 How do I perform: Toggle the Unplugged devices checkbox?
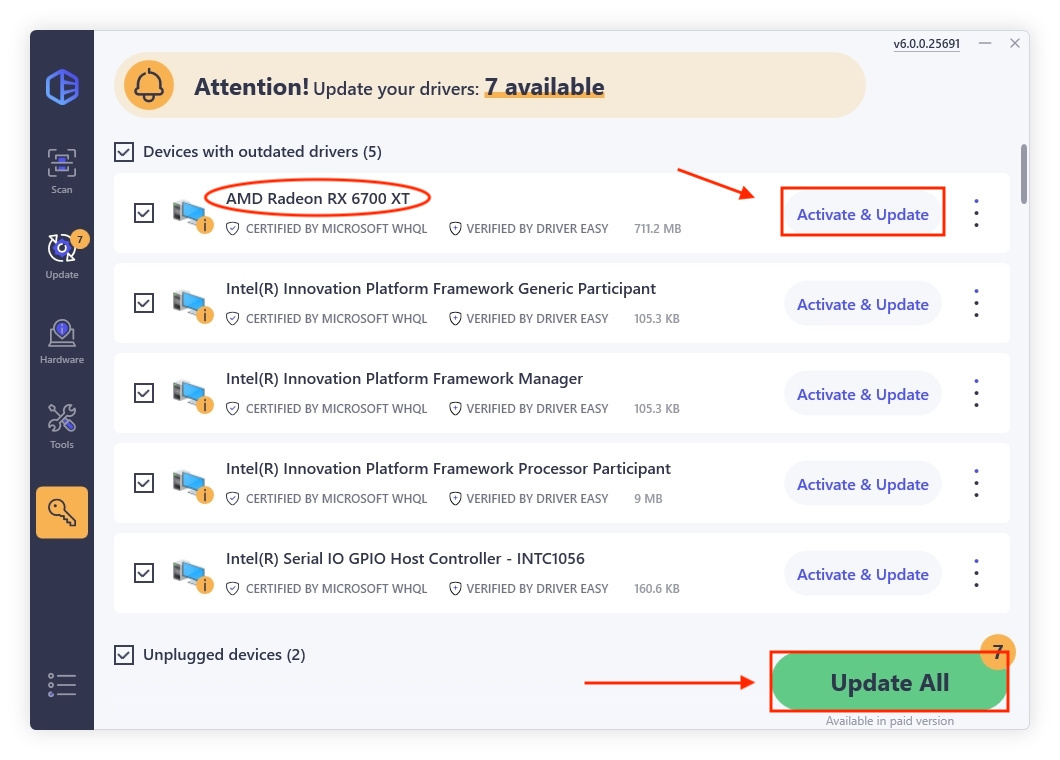pos(124,655)
